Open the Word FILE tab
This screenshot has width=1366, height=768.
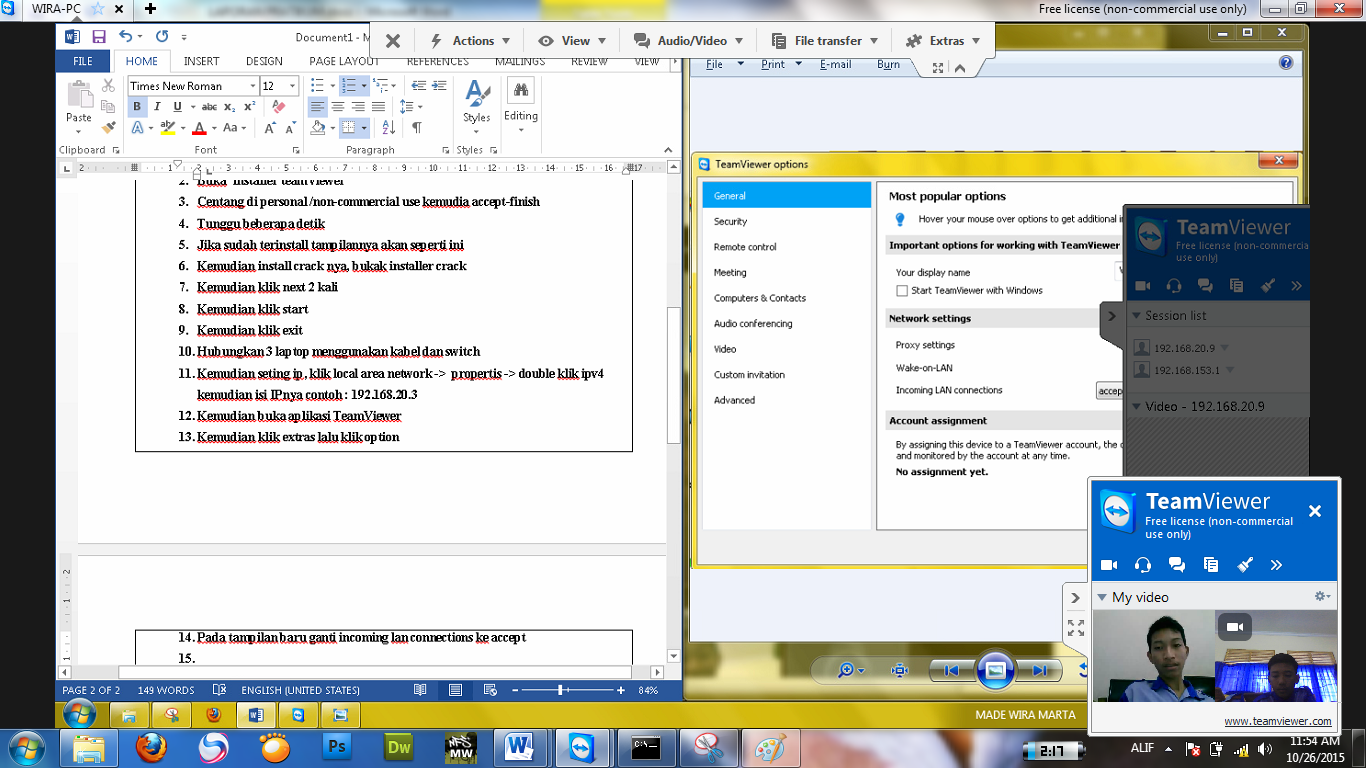[x=83, y=61]
